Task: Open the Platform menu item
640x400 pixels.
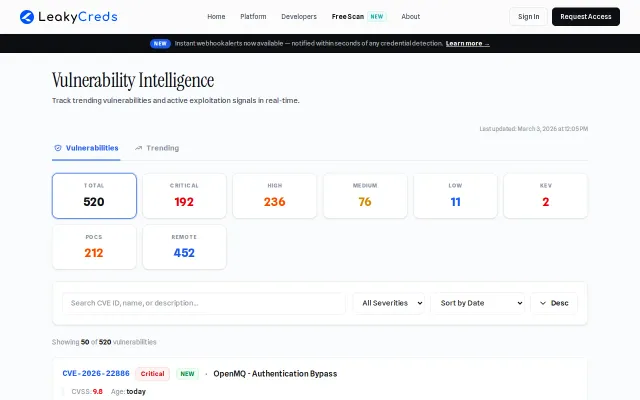Action: pyautogui.click(x=253, y=17)
